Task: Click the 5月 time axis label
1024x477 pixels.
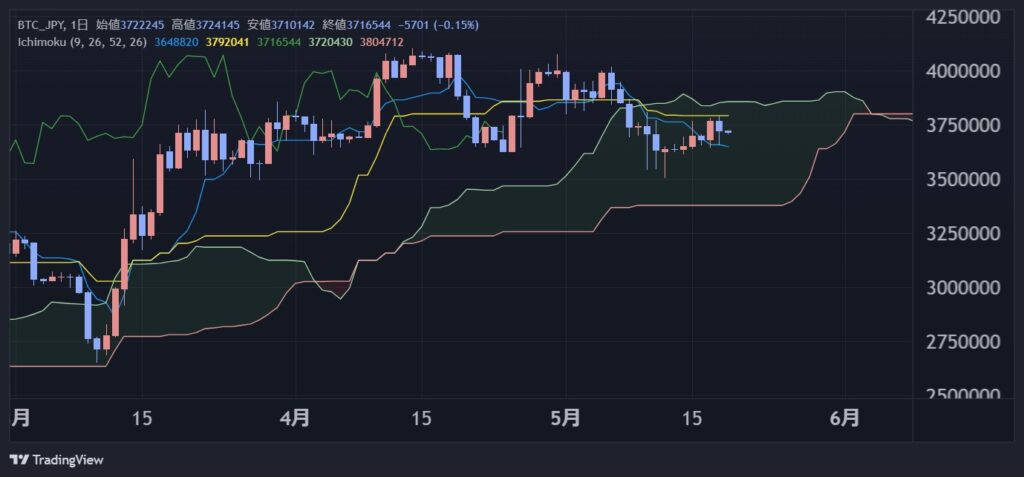Action: (x=566, y=418)
